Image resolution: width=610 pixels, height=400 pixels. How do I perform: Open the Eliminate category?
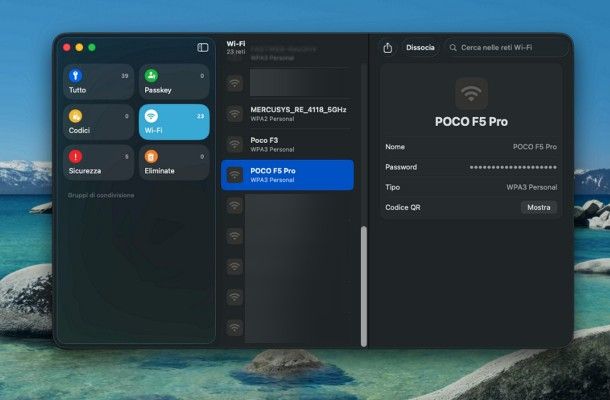point(174,163)
